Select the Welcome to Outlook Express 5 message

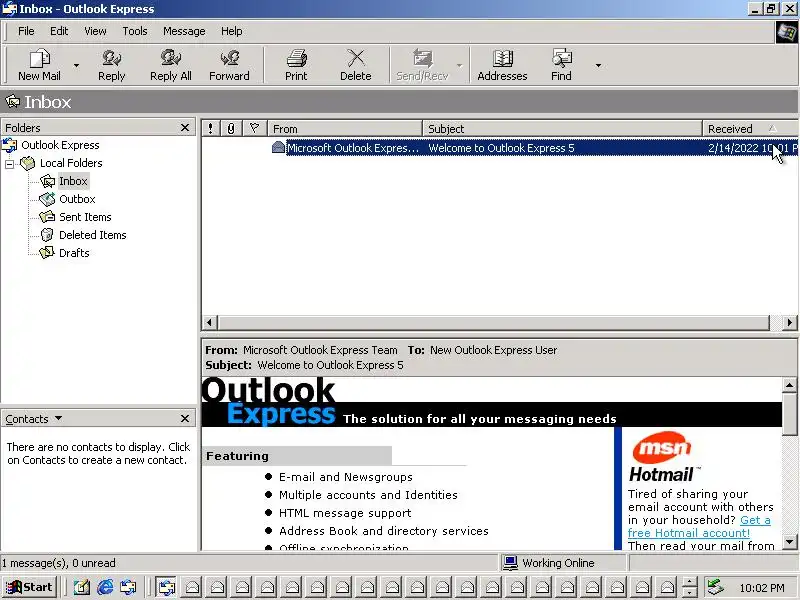pos(500,148)
